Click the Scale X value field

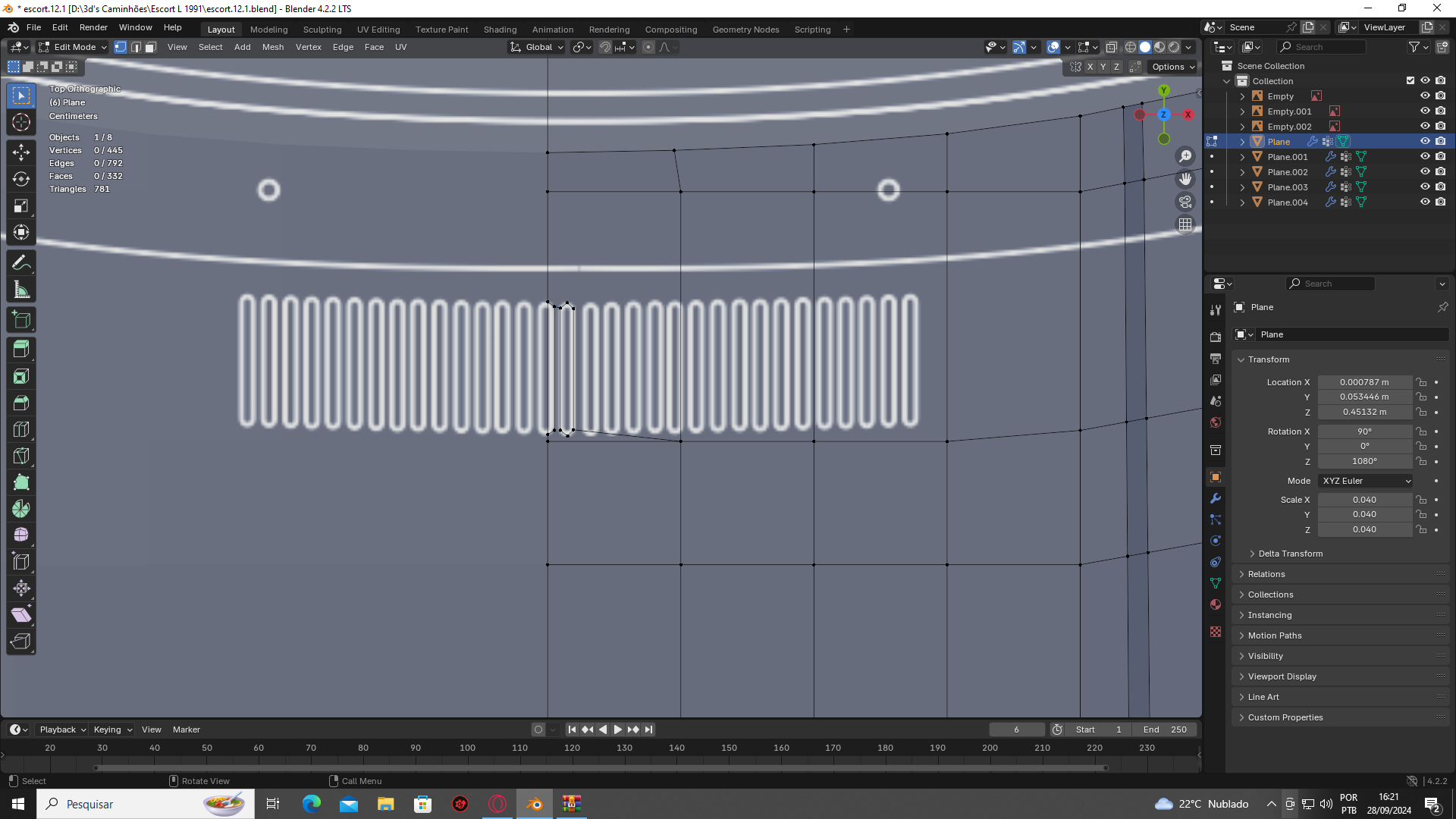pos(1364,500)
